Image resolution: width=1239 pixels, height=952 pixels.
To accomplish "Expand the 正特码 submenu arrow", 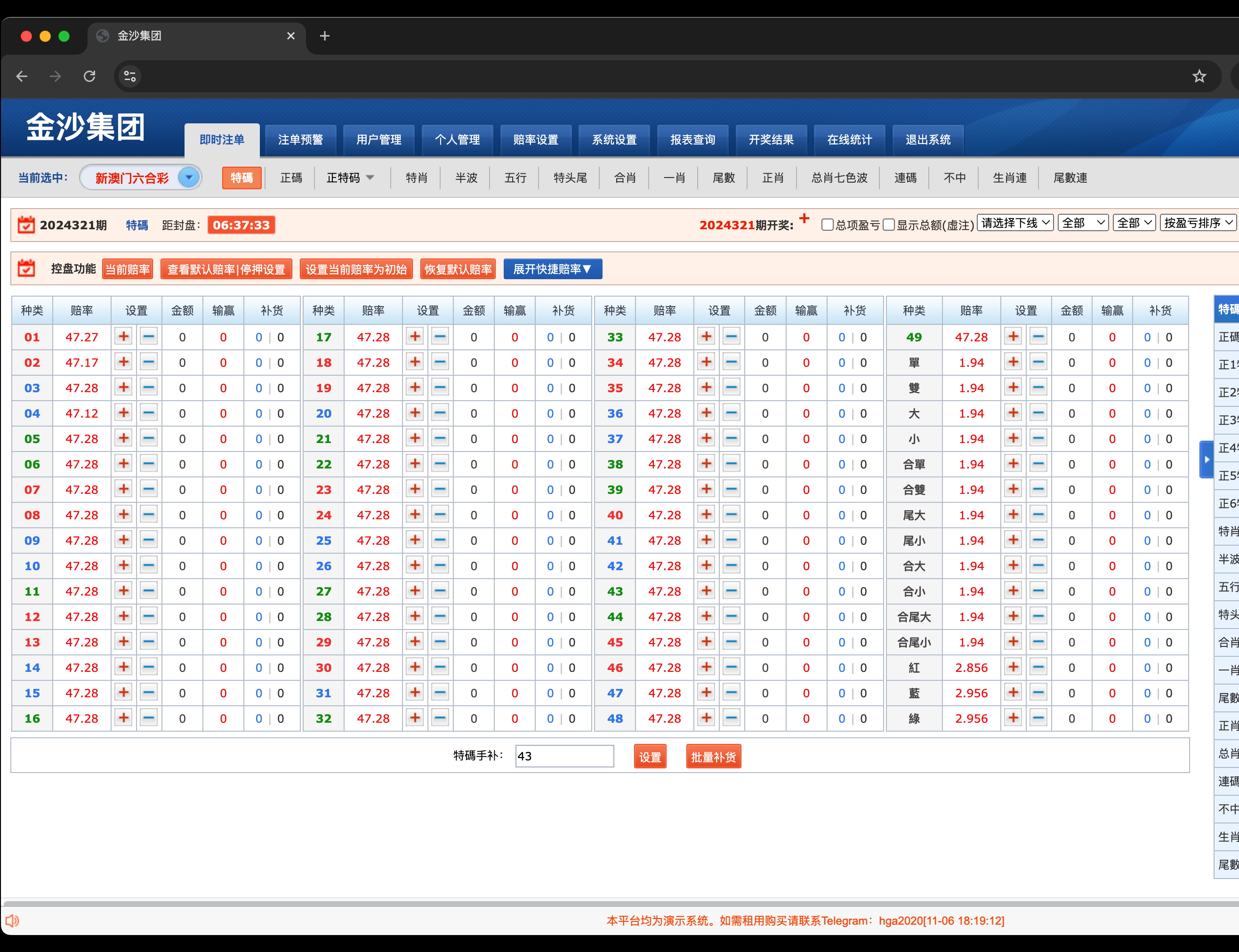I will pos(370,177).
